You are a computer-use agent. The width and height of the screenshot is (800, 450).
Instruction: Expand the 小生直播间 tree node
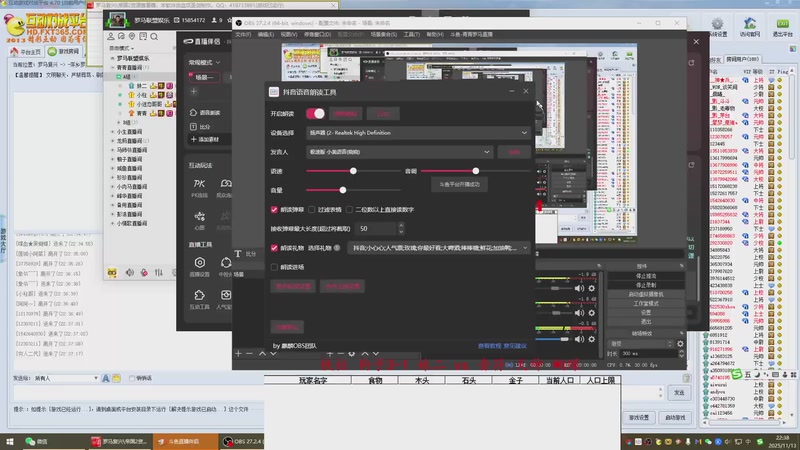click(113, 132)
